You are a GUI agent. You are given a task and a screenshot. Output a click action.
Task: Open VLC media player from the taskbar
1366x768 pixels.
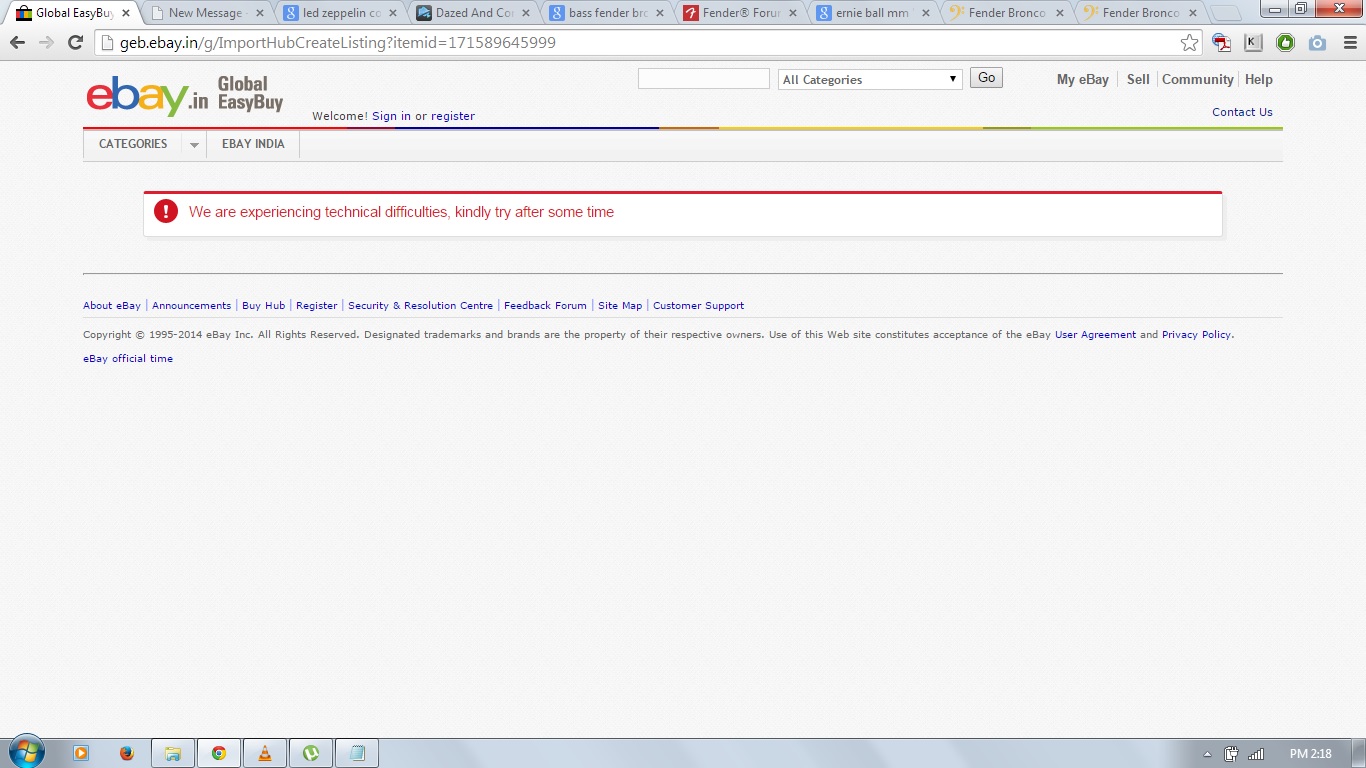(265, 753)
